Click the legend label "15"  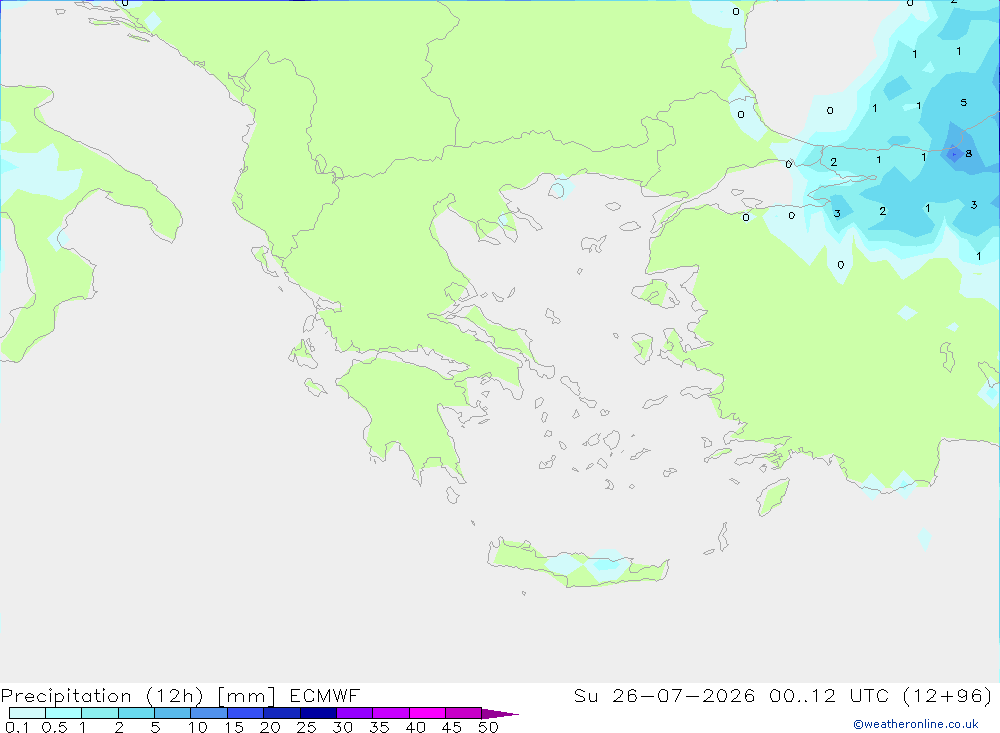[234, 727]
